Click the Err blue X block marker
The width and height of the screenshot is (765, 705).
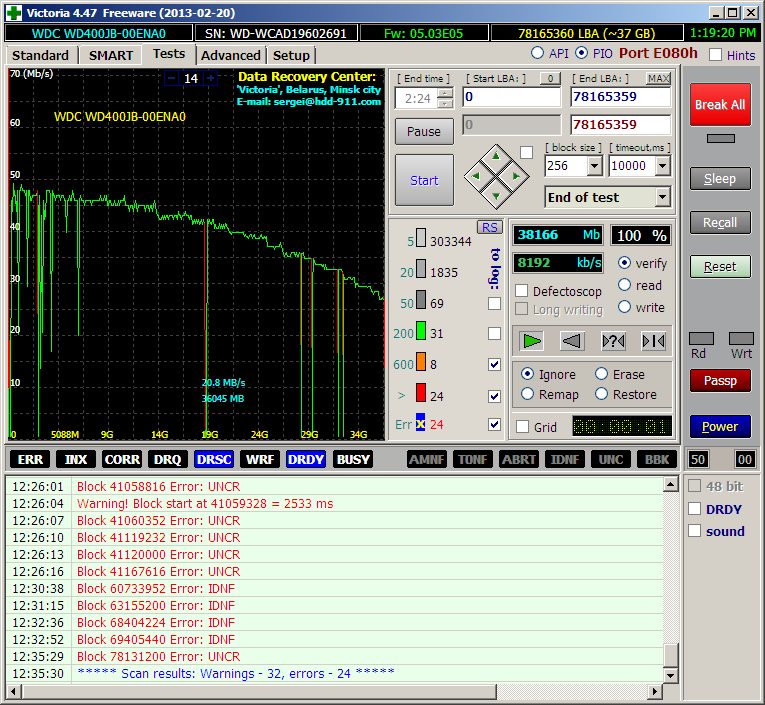click(x=421, y=423)
